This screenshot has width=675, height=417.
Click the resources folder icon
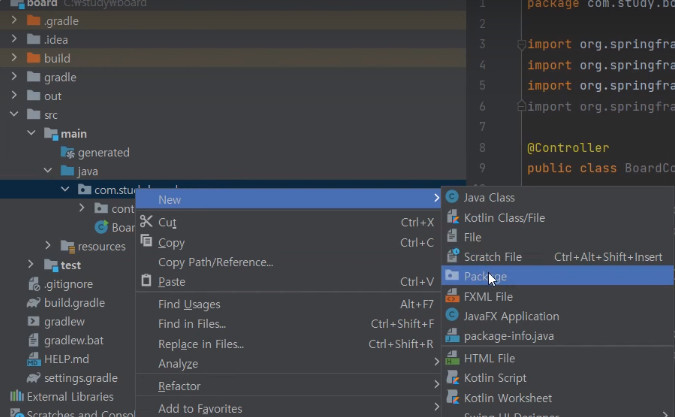point(68,246)
